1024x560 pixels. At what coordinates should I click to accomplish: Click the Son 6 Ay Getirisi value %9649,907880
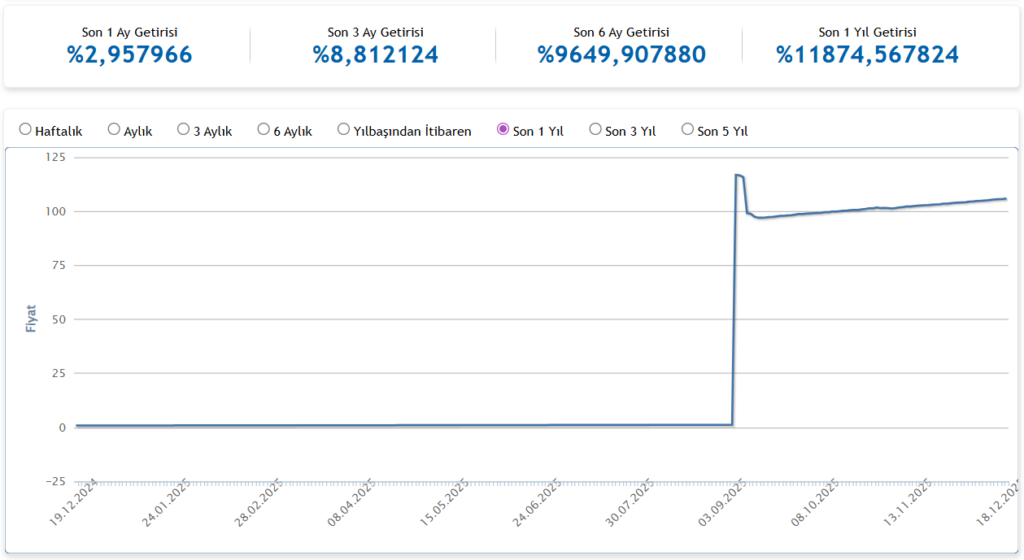621,54
